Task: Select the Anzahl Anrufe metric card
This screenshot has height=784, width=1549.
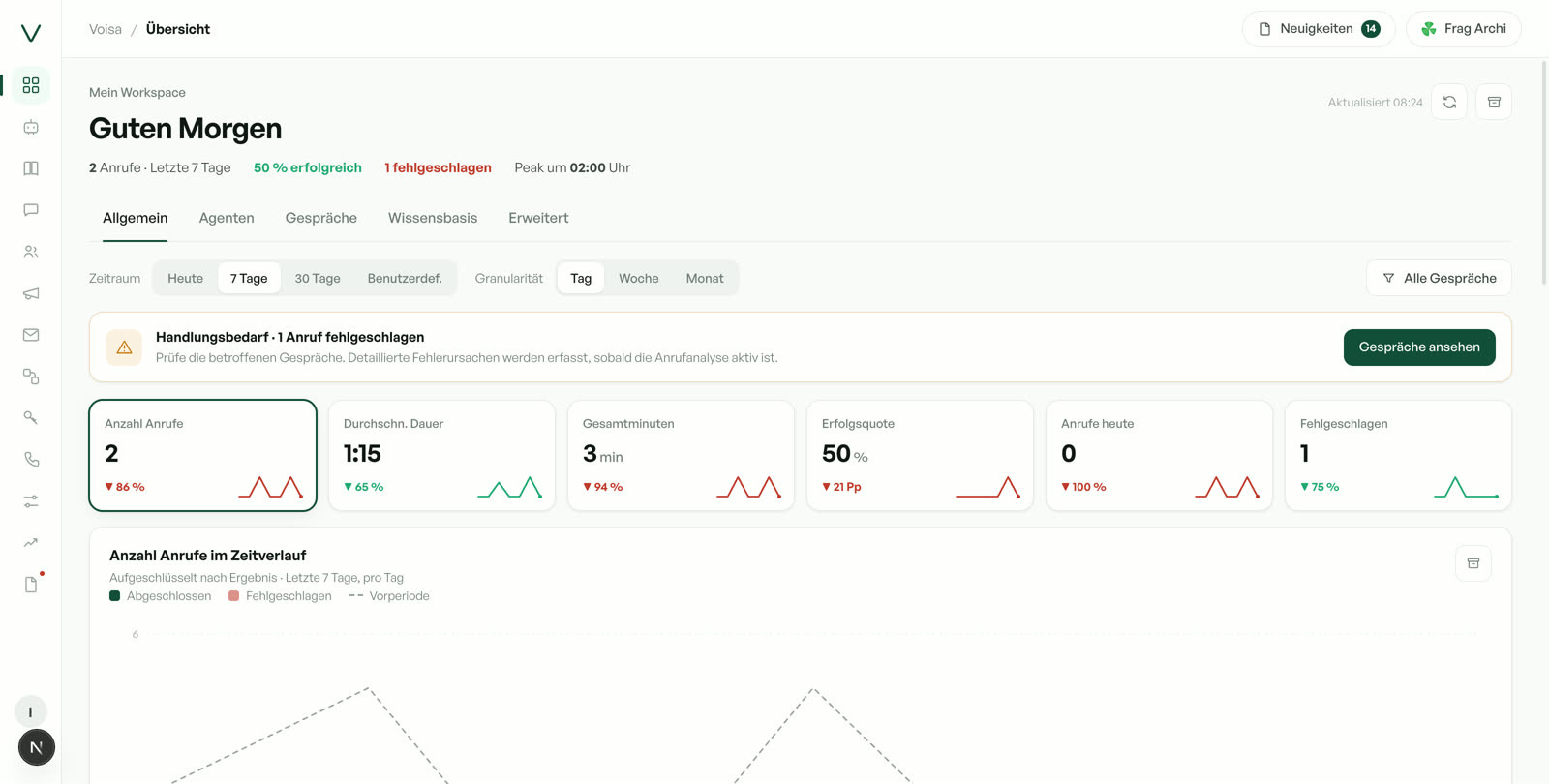Action: pos(203,455)
